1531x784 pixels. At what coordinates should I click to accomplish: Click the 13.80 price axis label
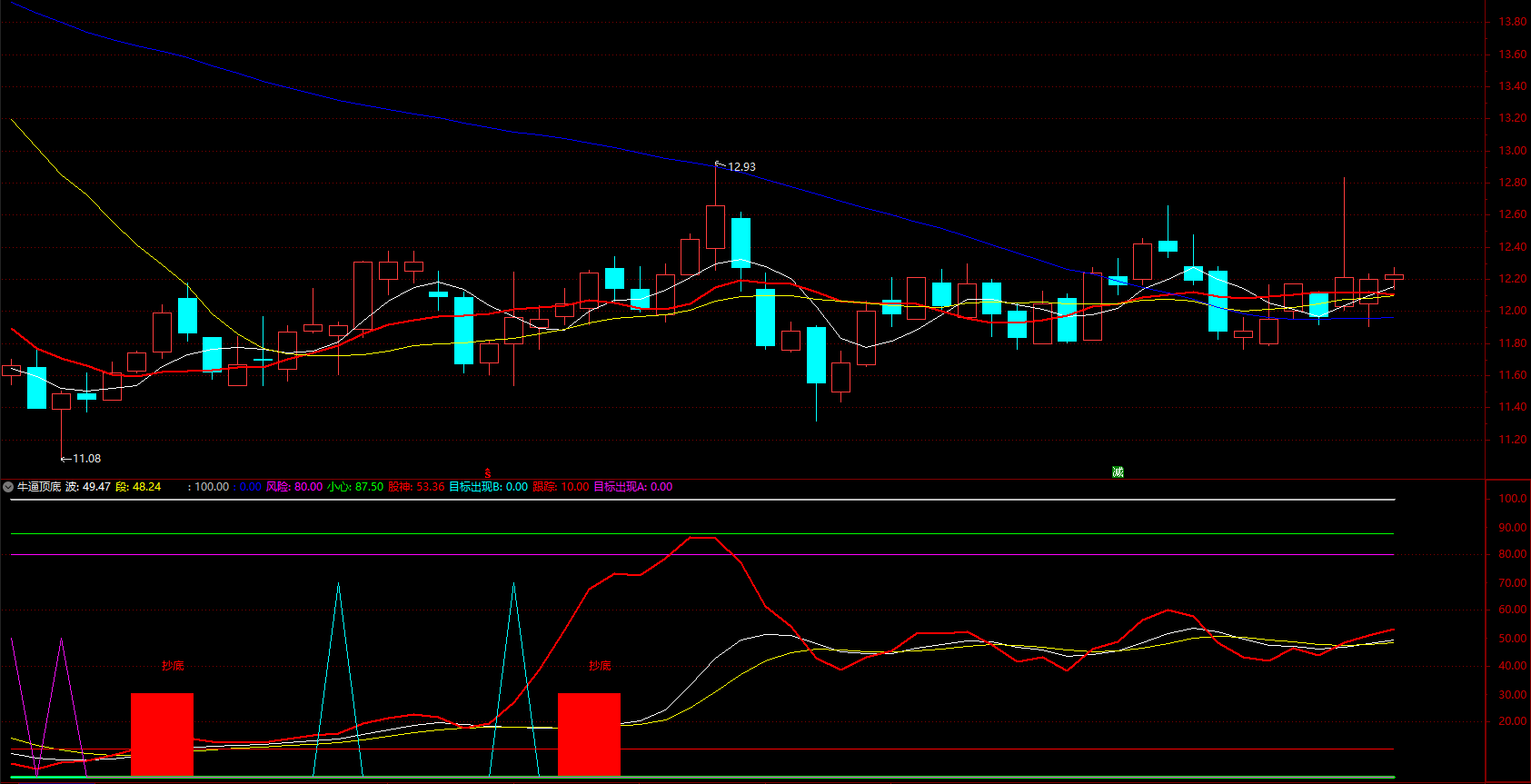click(x=1513, y=22)
